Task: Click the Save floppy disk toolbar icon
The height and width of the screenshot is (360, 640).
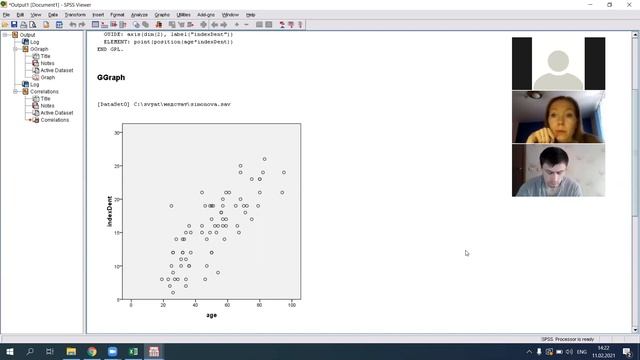Action: pos(14,24)
